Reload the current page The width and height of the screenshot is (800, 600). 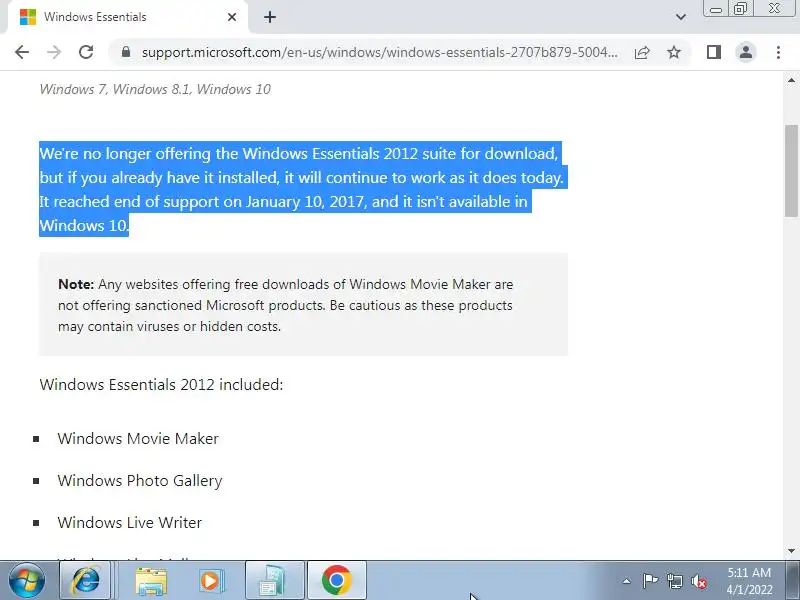tap(86, 52)
